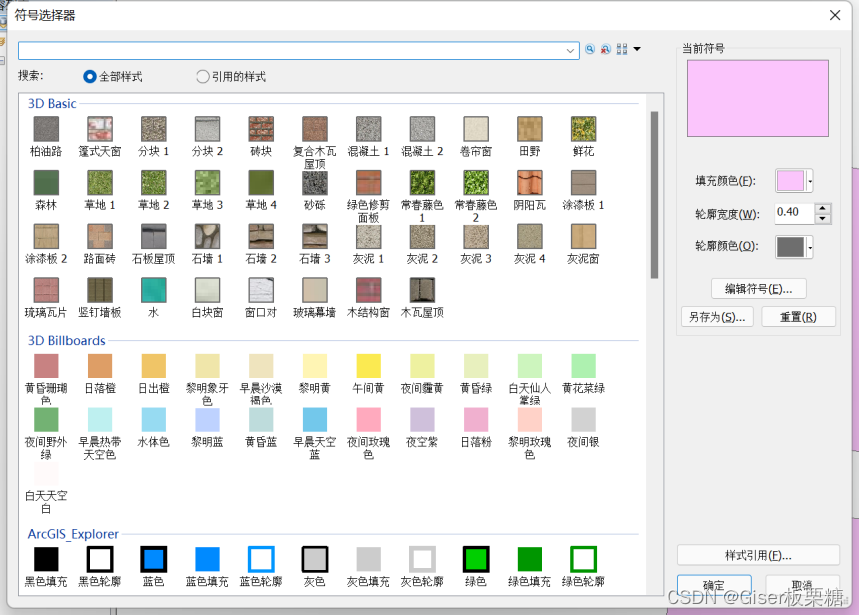Increase 轮廓宽度 with up arrow
Screen dimensions: 859x616
click(823, 208)
